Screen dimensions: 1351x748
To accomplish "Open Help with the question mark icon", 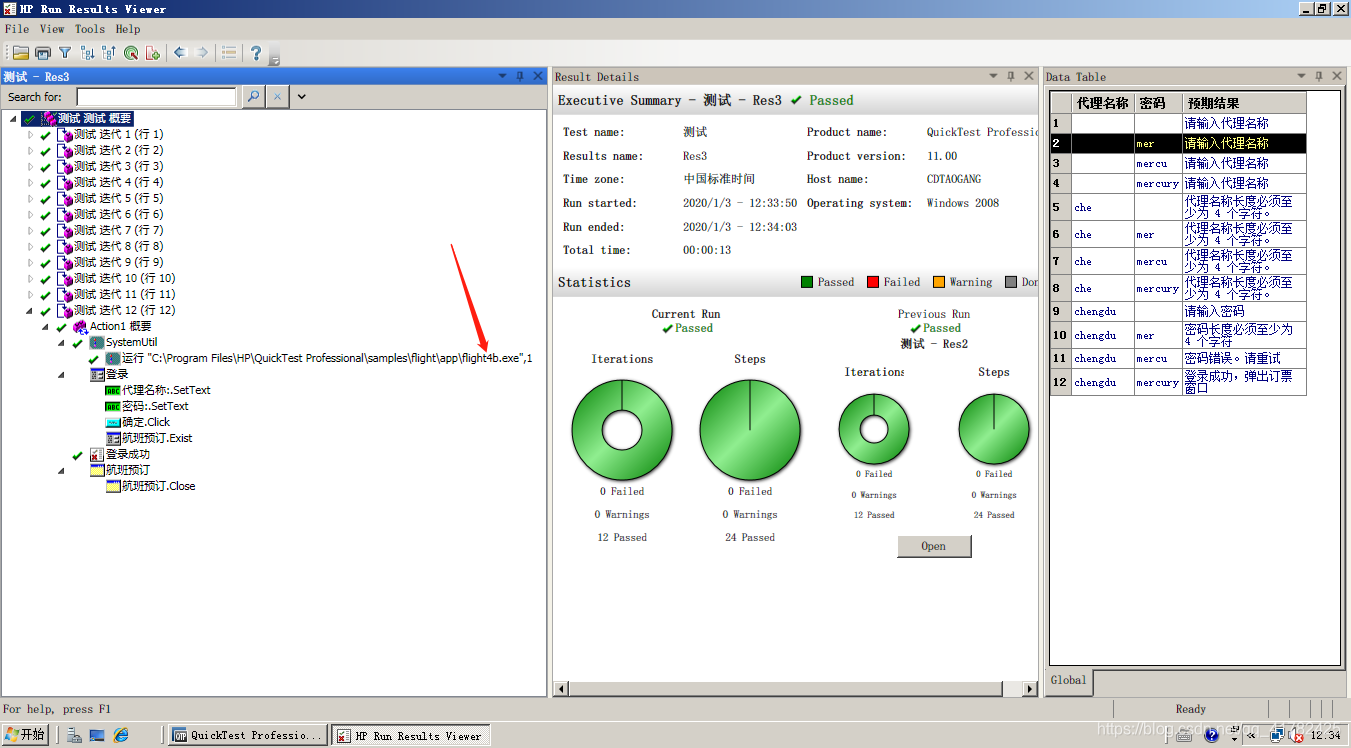I will click(256, 53).
